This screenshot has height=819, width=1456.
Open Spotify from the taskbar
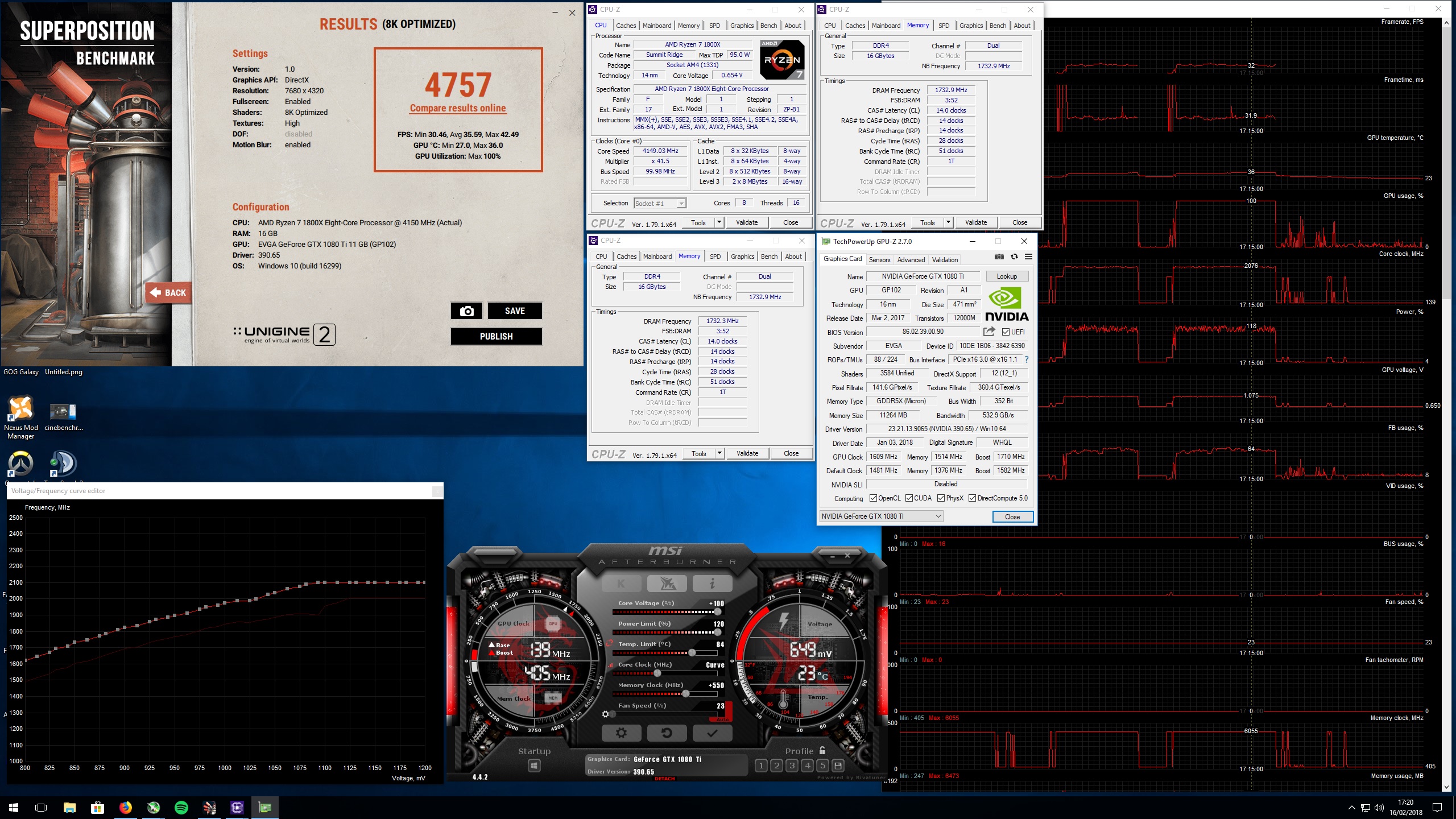181,808
